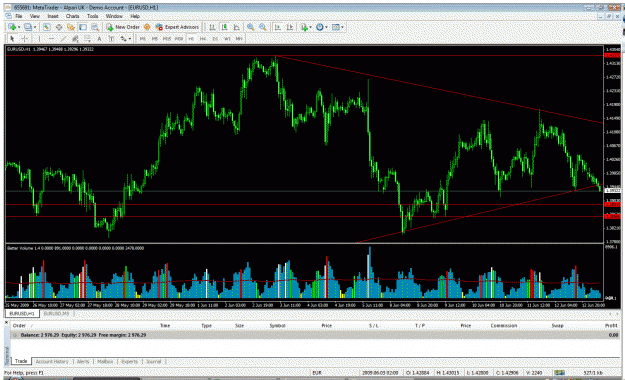Open the Insert menu
The width and height of the screenshot is (625, 380).
click(x=53, y=16)
